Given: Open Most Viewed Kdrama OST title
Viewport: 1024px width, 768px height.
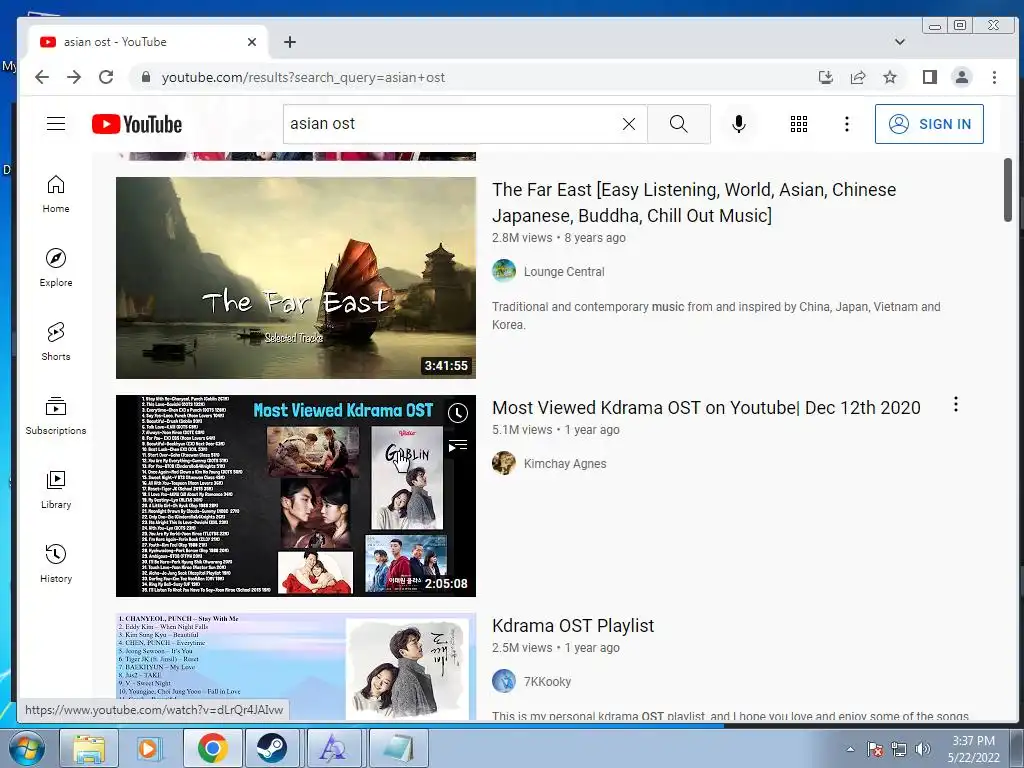Looking at the screenshot, I should [706, 408].
